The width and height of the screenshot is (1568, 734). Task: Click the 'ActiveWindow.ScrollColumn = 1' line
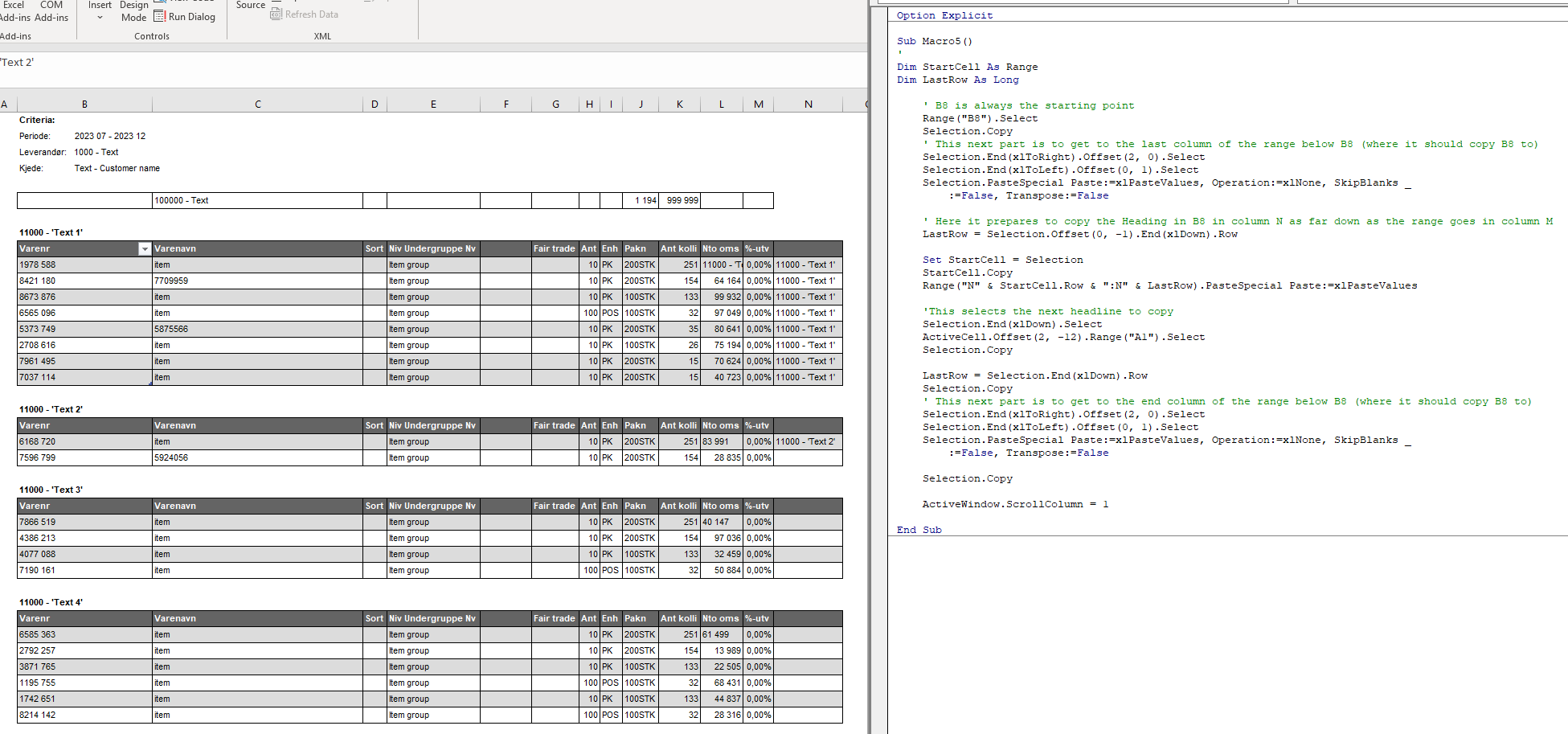pos(1016,504)
